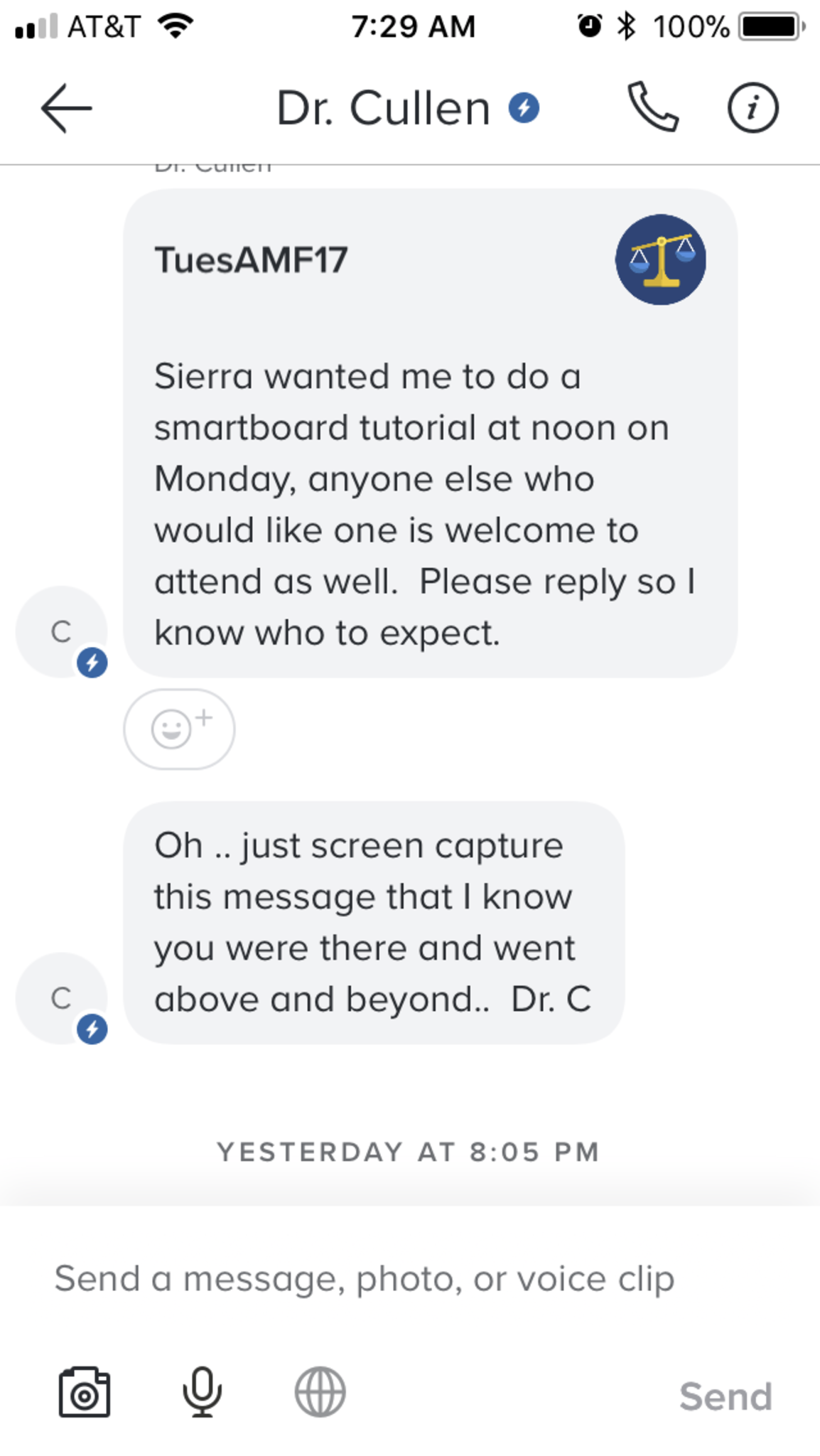The image size is (820, 1456).
Task: Tap sender avatar beside the screen capture message
Action: coord(62,998)
